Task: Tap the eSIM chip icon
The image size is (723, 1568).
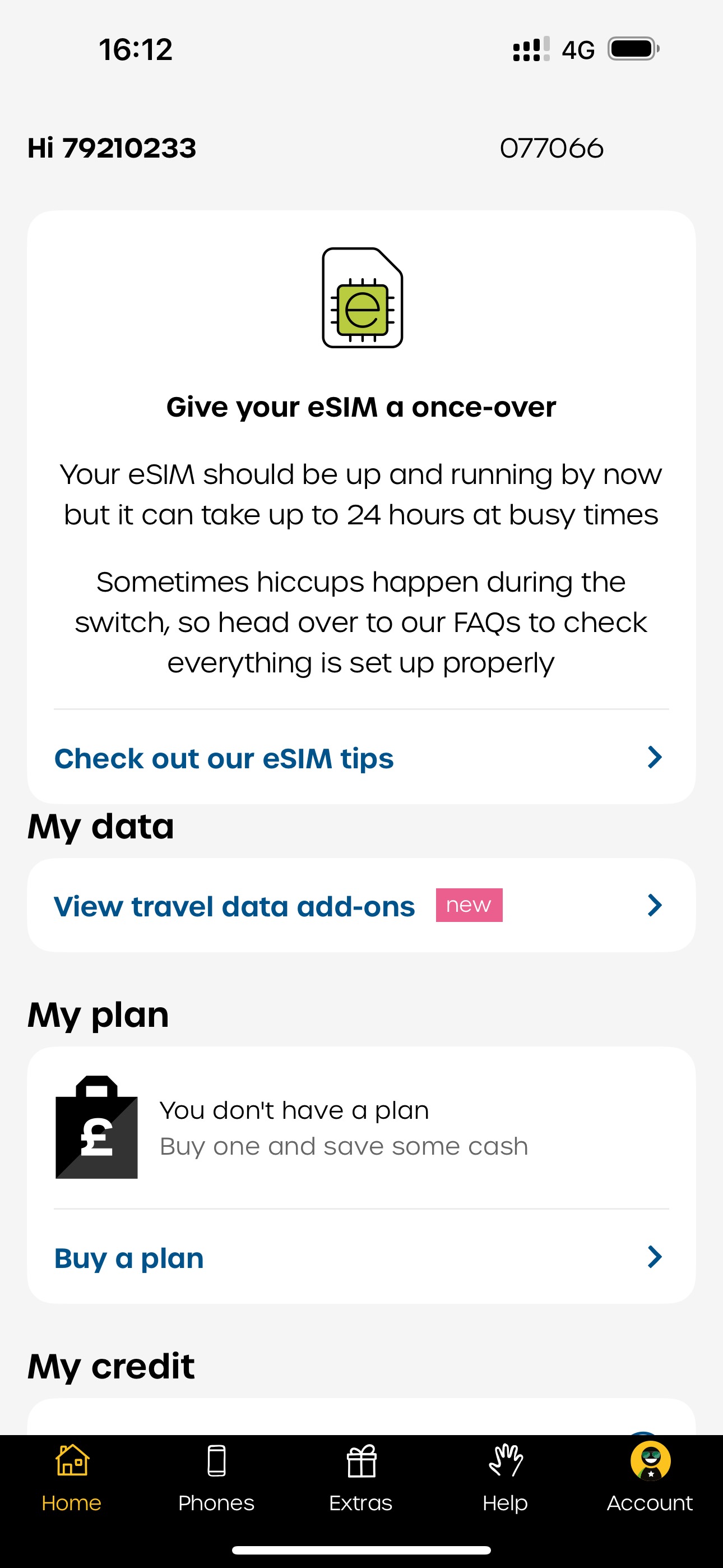Action: 362,298
